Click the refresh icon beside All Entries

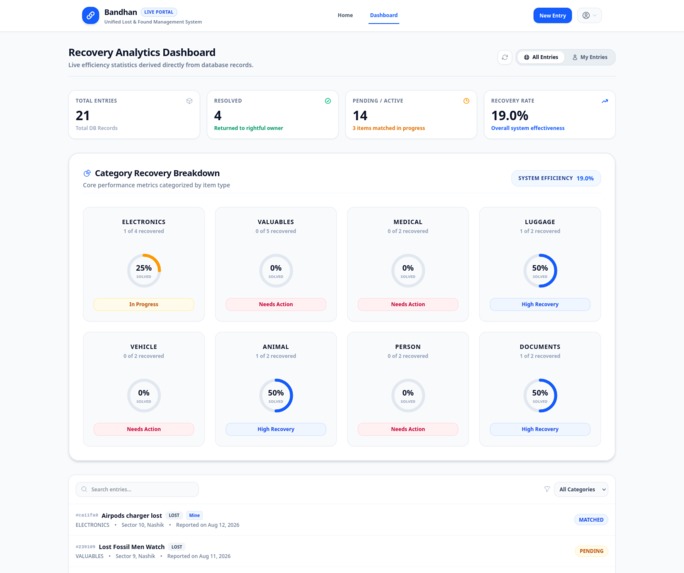(x=505, y=57)
